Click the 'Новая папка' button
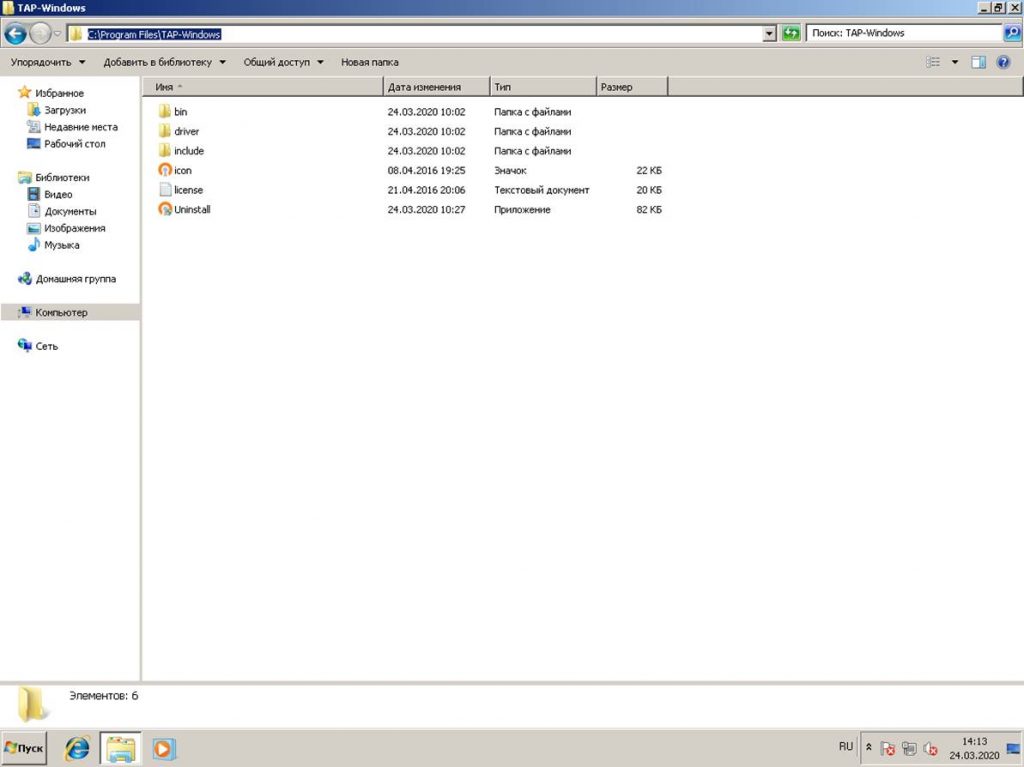The width and height of the screenshot is (1024, 767). [x=370, y=62]
